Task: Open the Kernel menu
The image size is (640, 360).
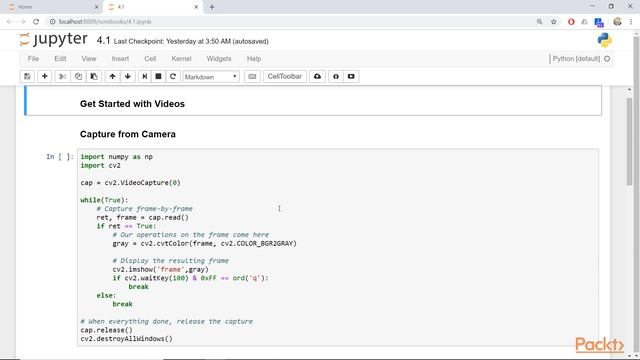Action: tap(181, 59)
